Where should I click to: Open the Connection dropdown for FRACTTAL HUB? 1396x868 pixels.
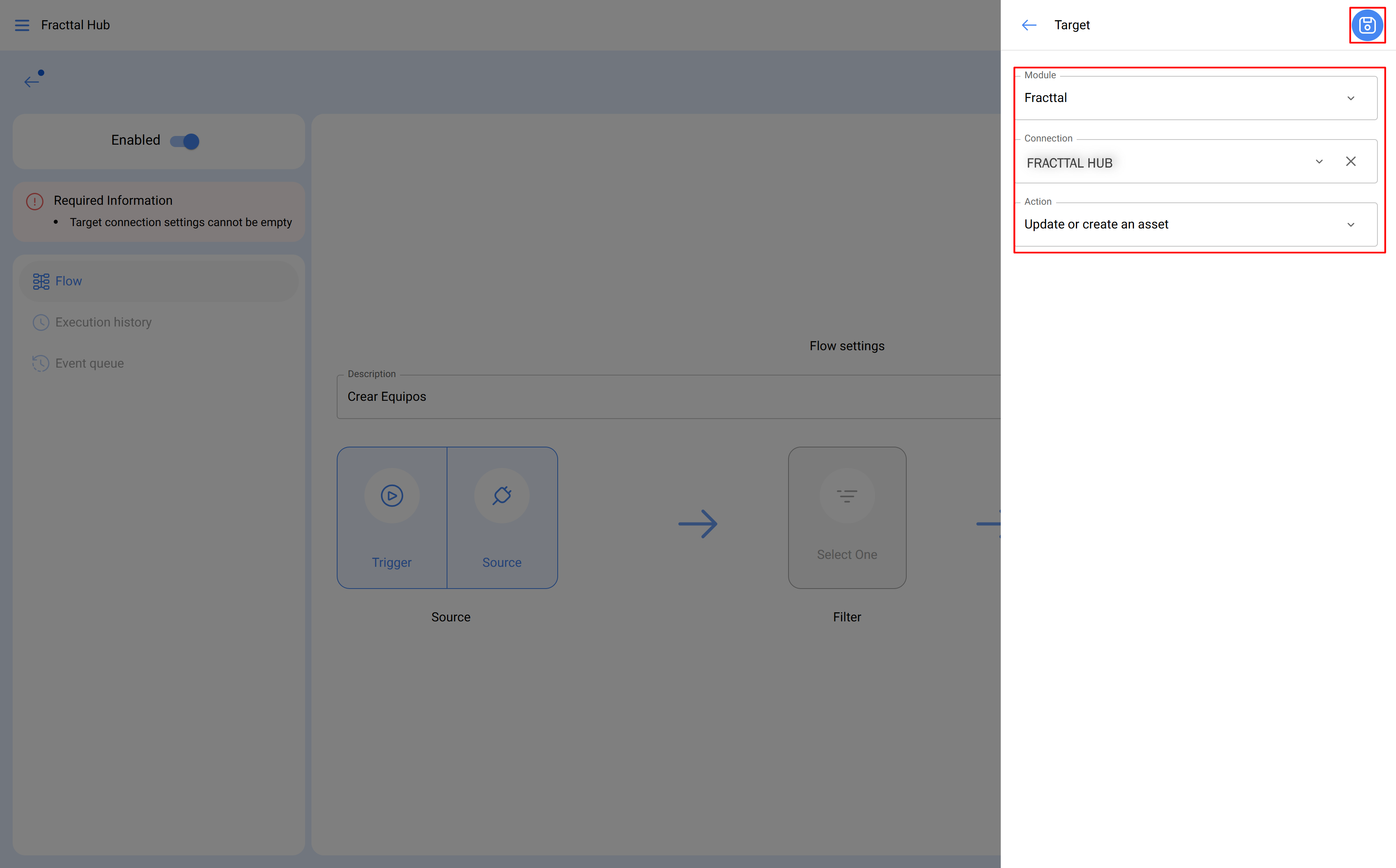coord(1319,161)
